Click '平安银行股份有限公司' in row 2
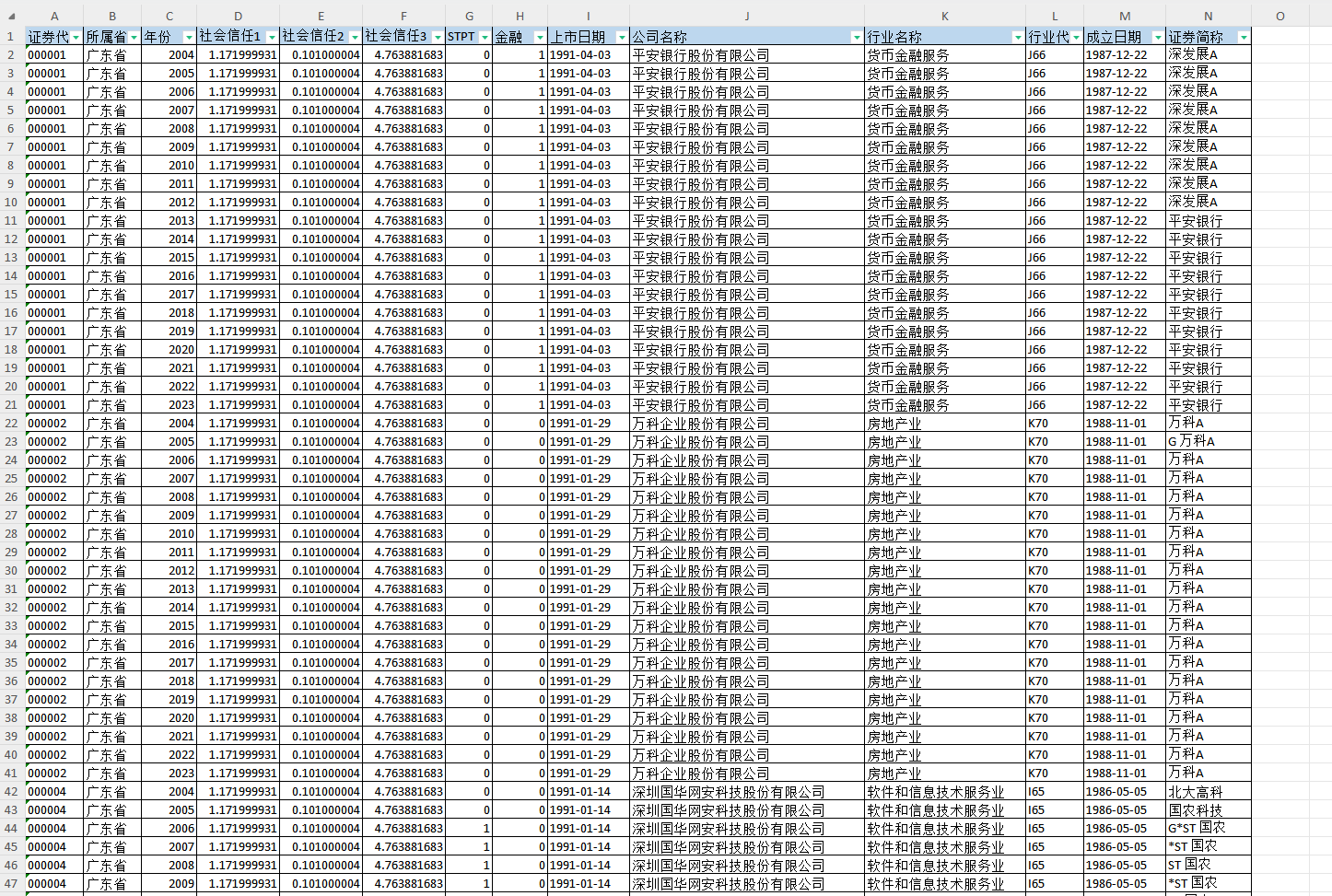The width and height of the screenshot is (1332, 896). coord(747,55)
